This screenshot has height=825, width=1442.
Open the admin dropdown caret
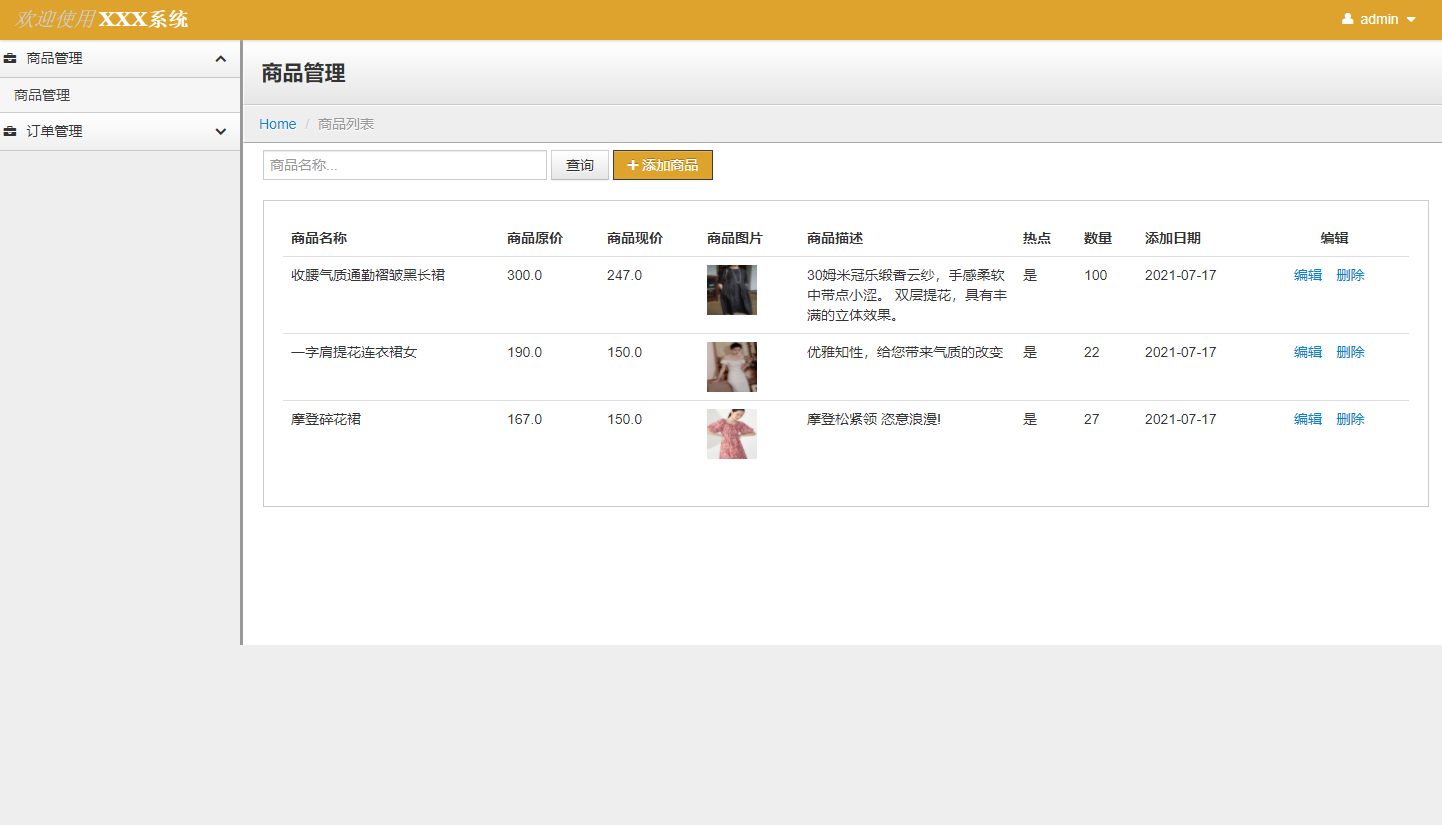pyautogui.click(x=1411, y=20)
